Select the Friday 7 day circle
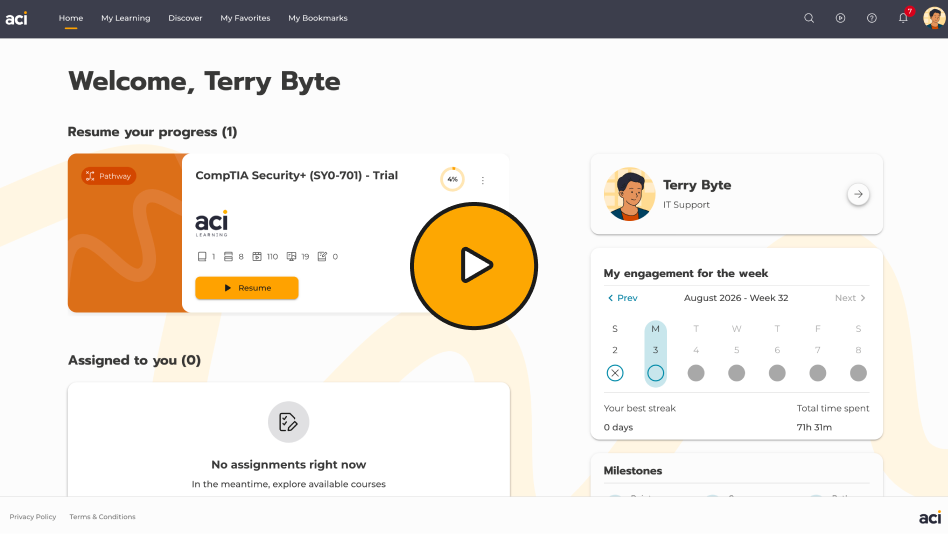This screenshot has width=948, height=534. pyautogui.click(x=817, y=373)
